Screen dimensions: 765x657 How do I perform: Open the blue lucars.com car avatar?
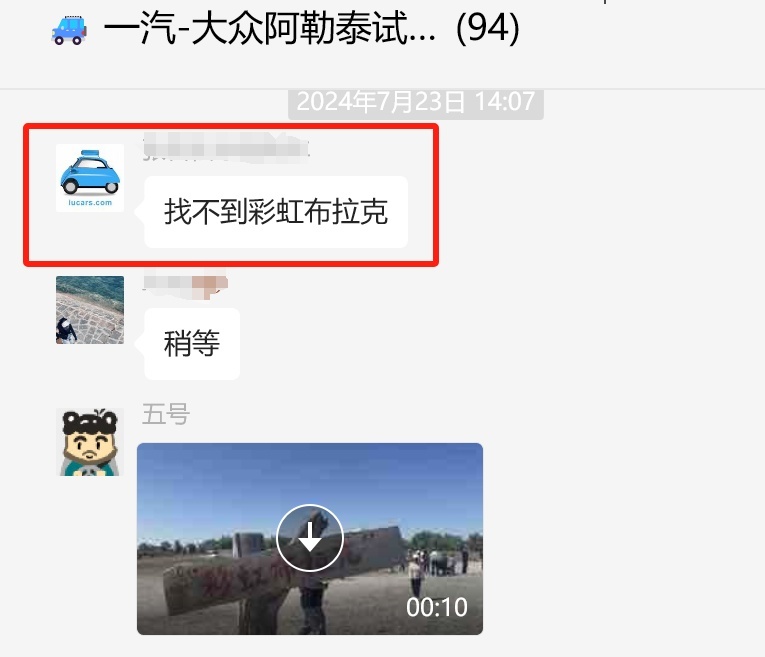pos(90,178)
